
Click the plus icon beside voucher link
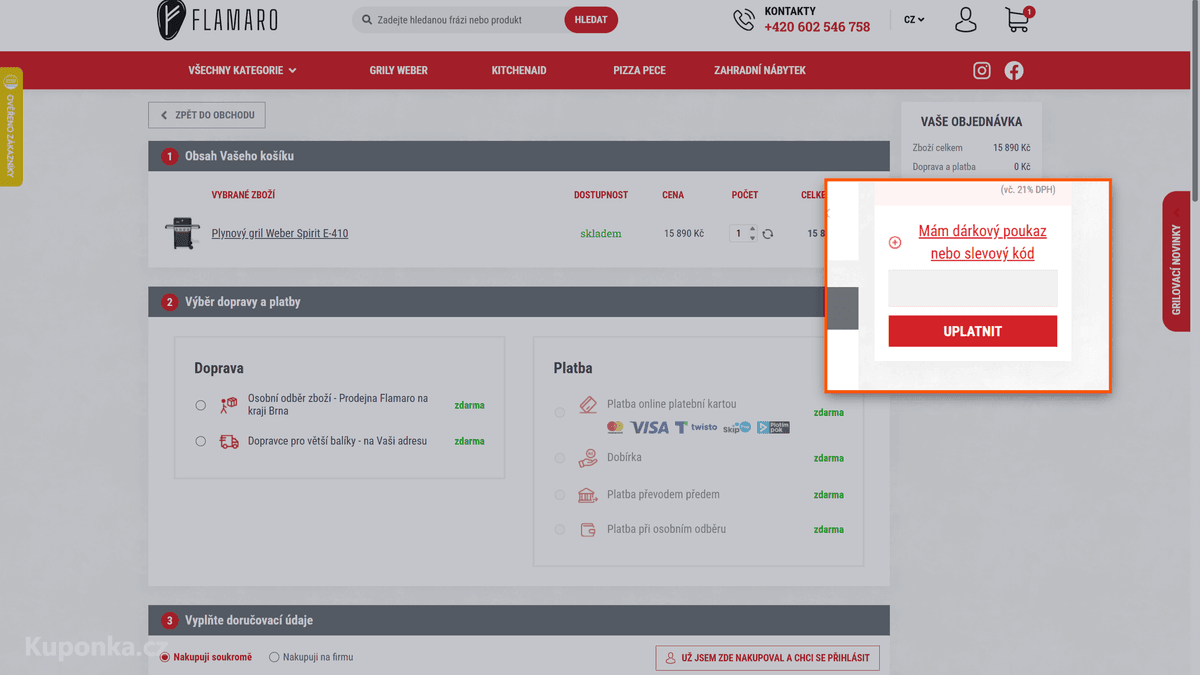click(x=895, y=242)
